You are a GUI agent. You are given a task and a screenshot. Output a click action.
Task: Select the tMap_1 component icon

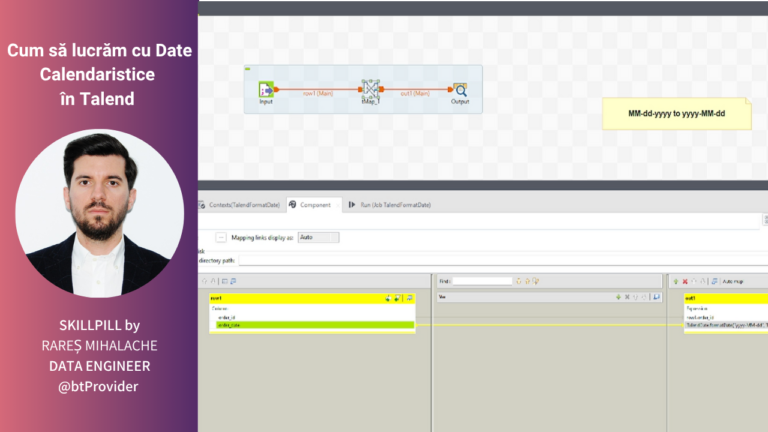coord(370,89)
